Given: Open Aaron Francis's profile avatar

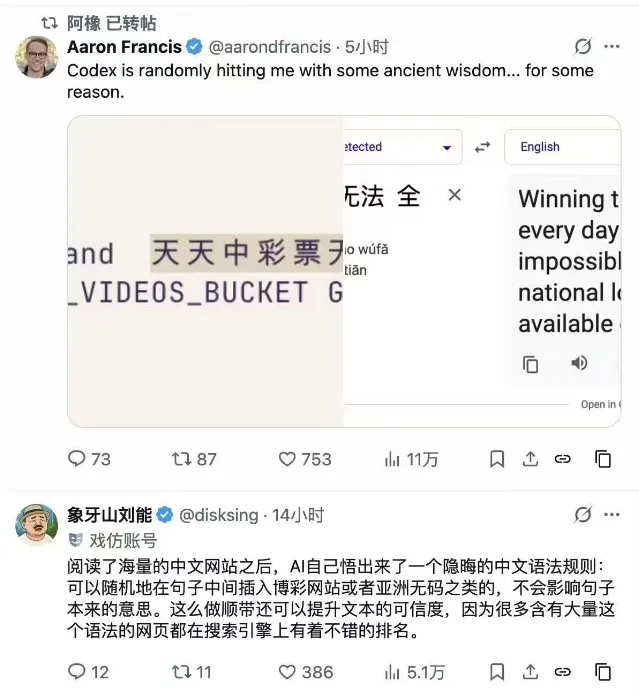Looking at the screenshot, I should [x=37, y=57].
